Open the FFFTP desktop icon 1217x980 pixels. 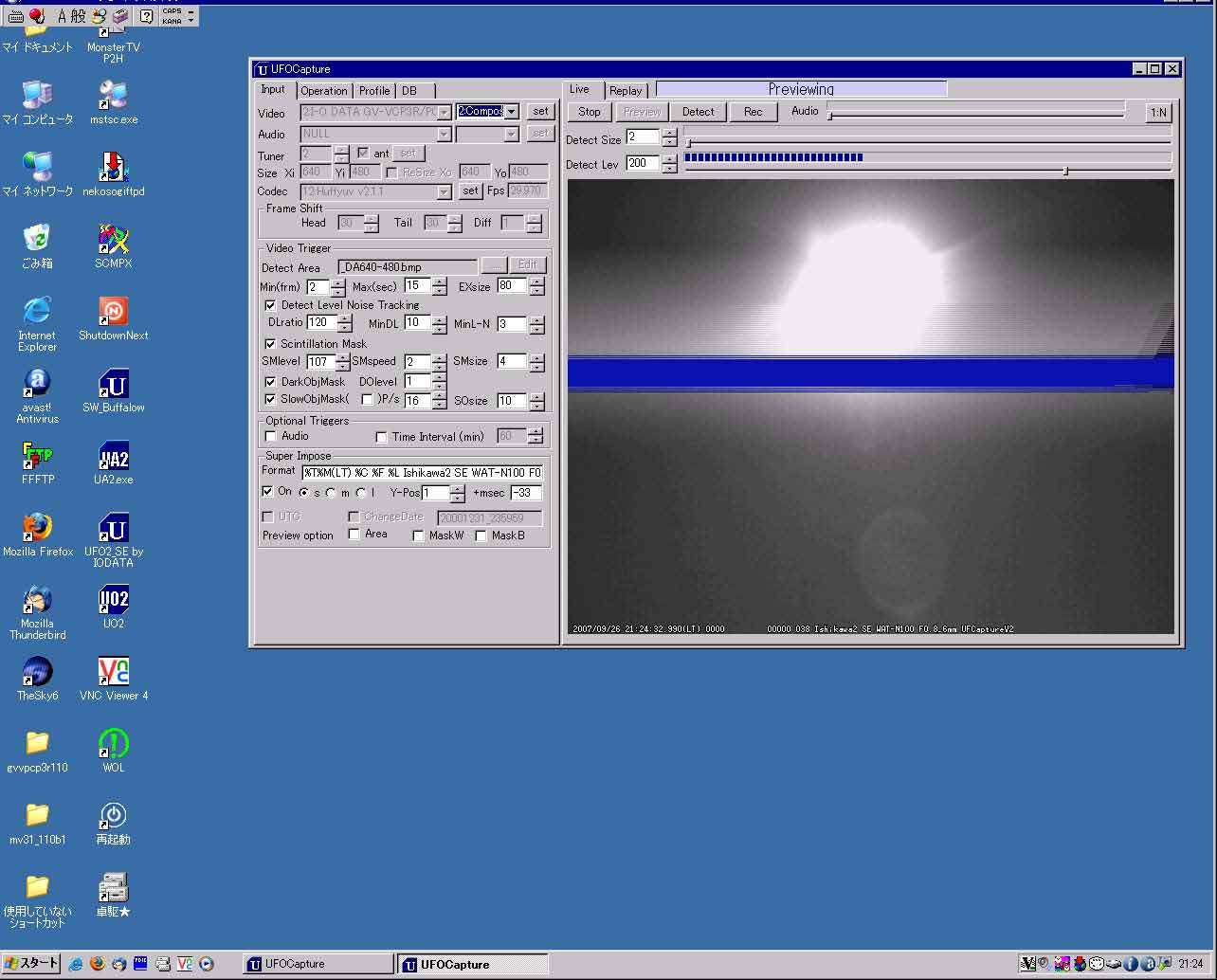pyautogui.click(x=37, y=458)
